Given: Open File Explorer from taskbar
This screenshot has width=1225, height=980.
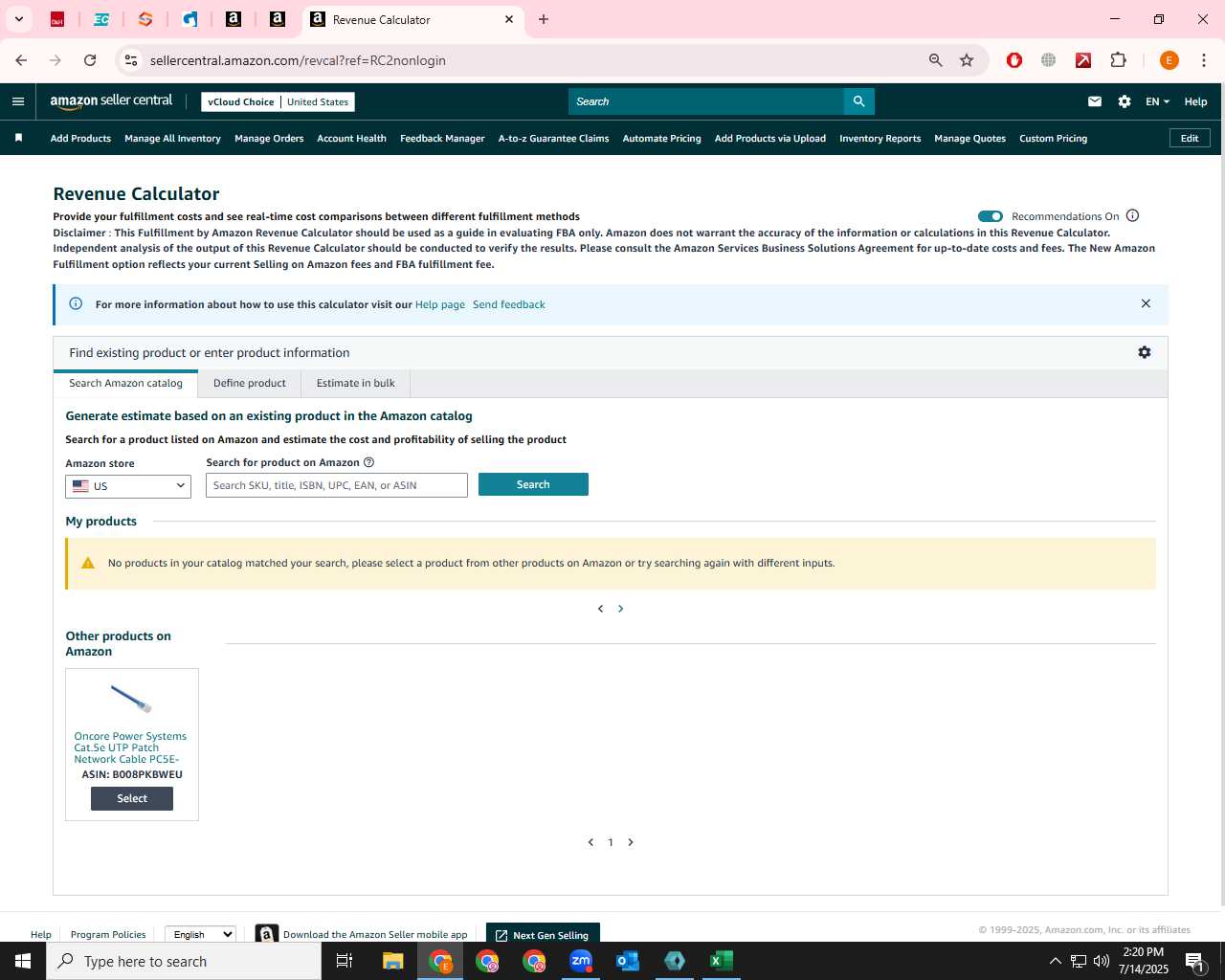Looking at the screenshot, I should 393,961.
